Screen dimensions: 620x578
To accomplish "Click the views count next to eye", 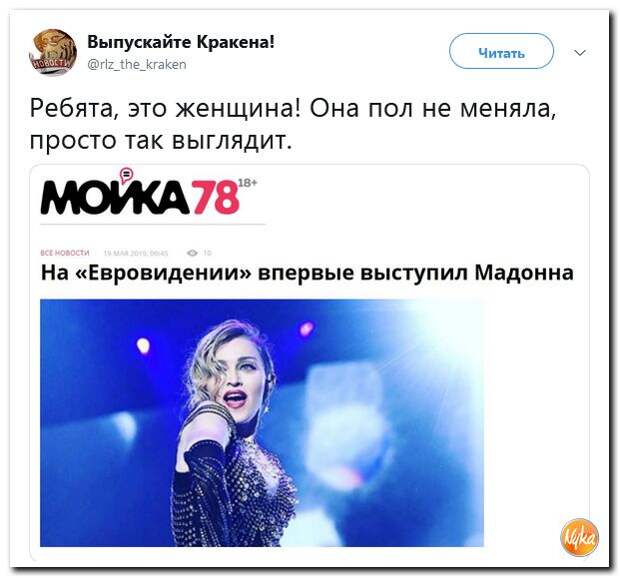I will point(208,253).
